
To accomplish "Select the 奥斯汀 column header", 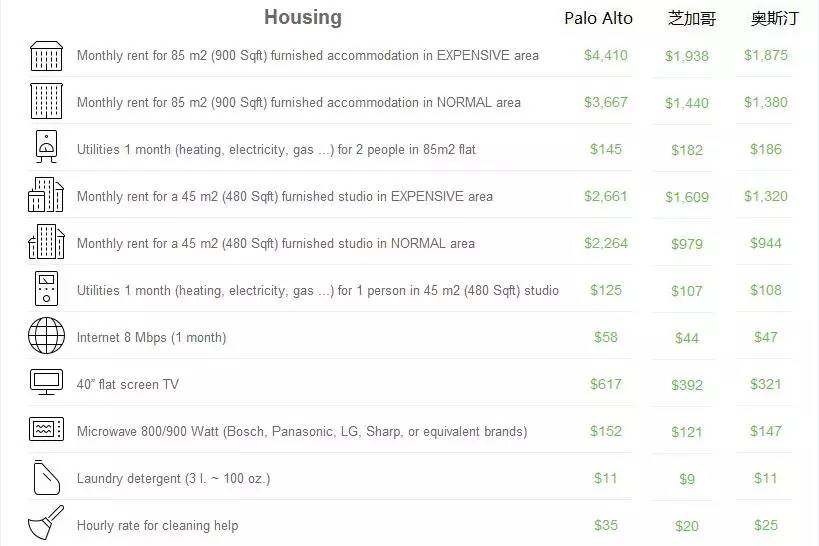I will pyautogui.click(x=775, y=19).
